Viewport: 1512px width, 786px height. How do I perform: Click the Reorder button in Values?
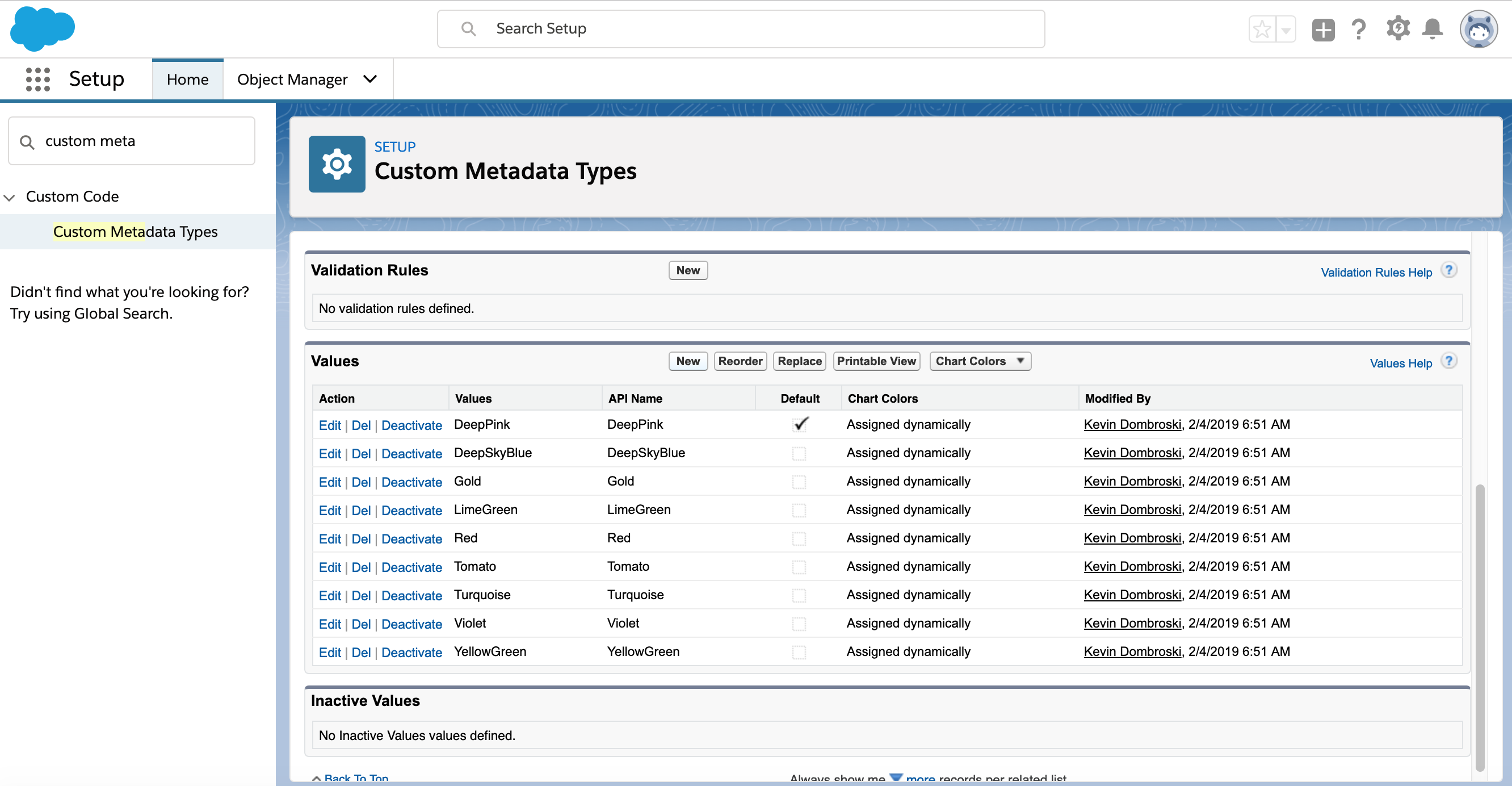click(x=740, y=361)
